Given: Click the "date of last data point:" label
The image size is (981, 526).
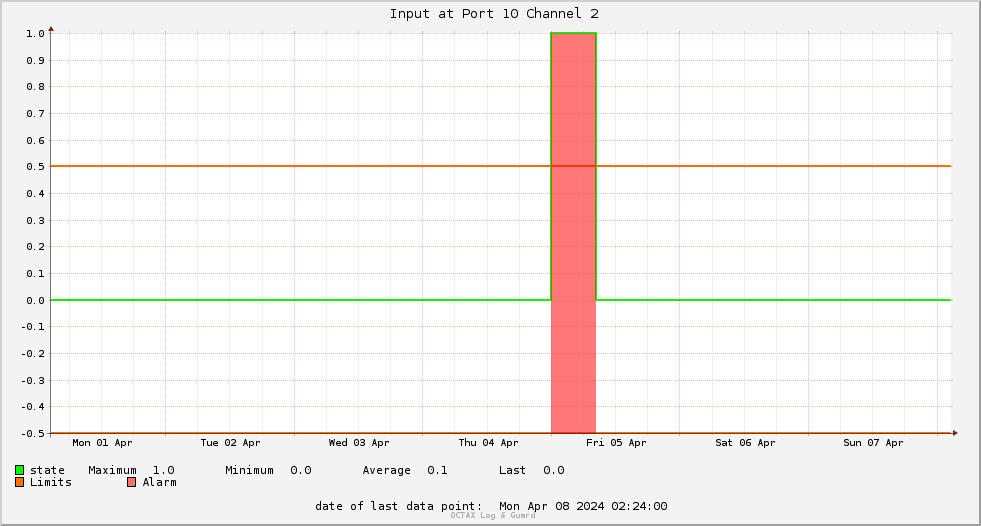Looking at the screenshot, I should 399,506.
